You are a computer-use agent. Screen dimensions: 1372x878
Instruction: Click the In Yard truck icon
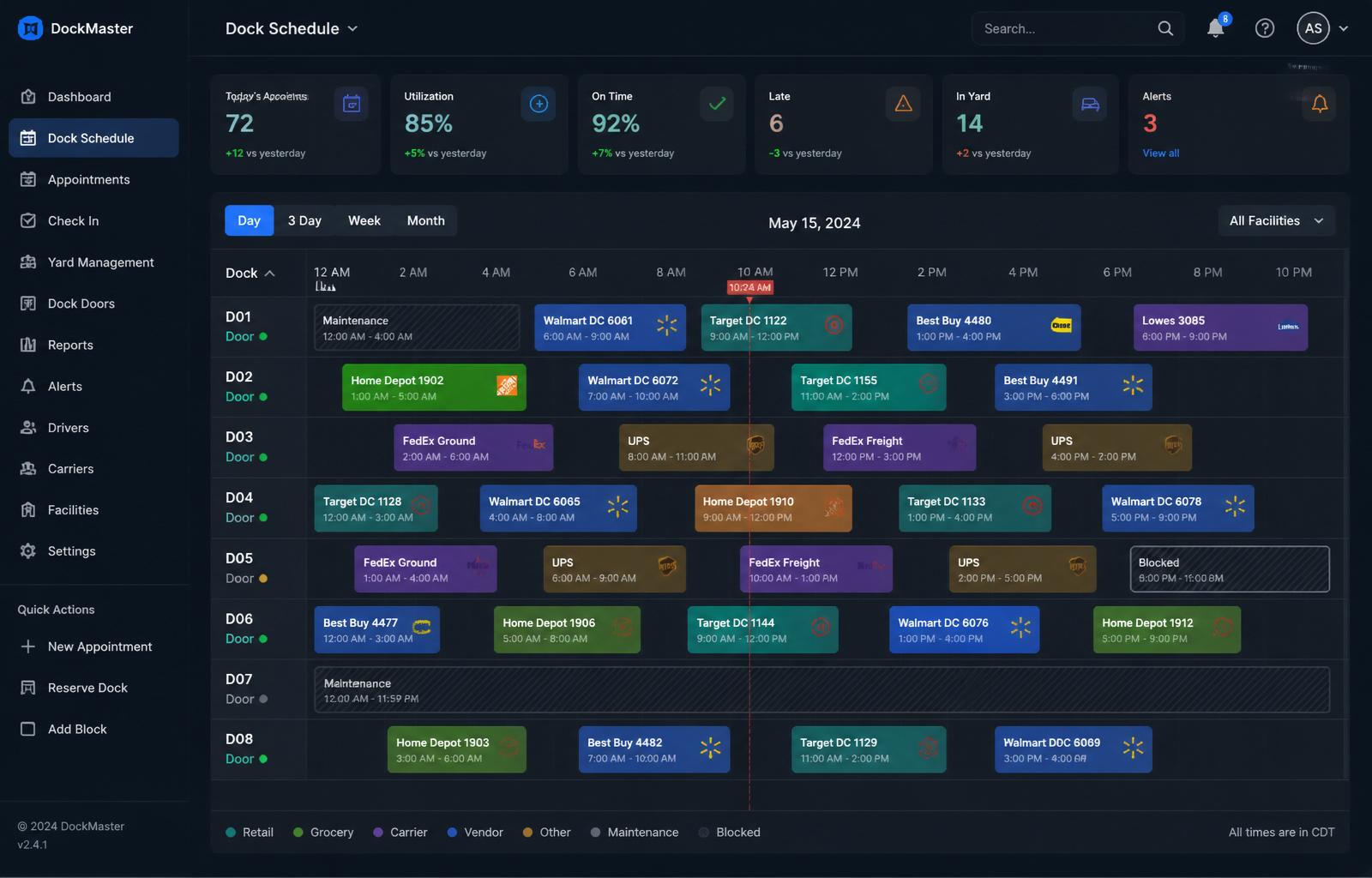[1090, 104]
